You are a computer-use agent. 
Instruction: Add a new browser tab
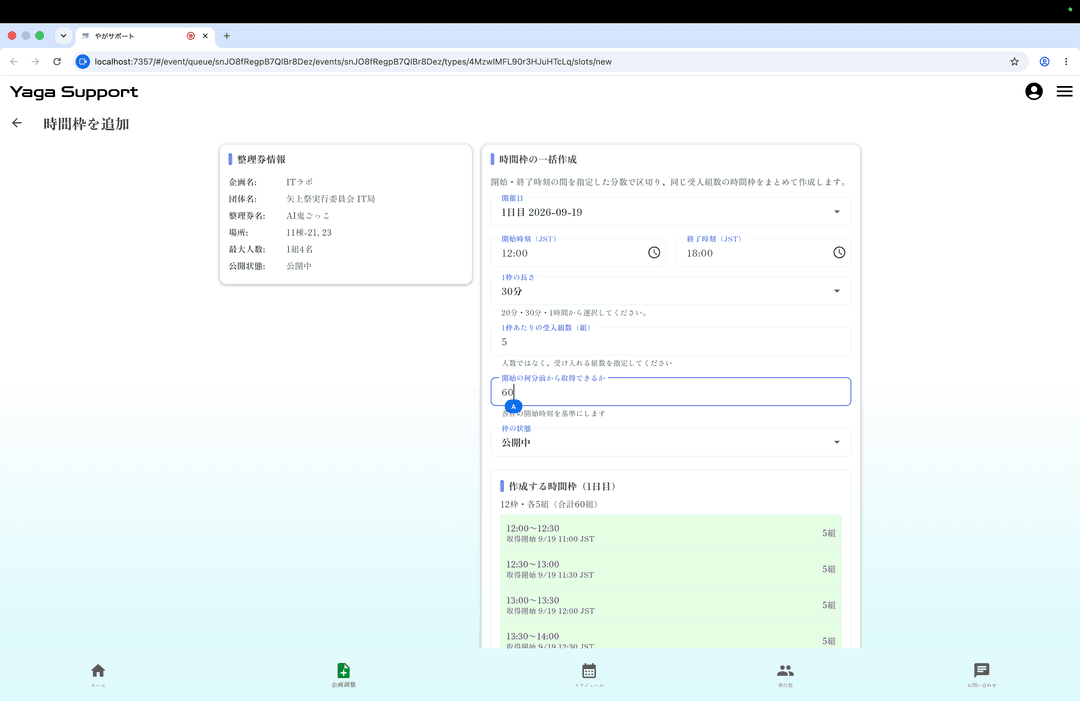pyautogui.click(x=227, y=36)
